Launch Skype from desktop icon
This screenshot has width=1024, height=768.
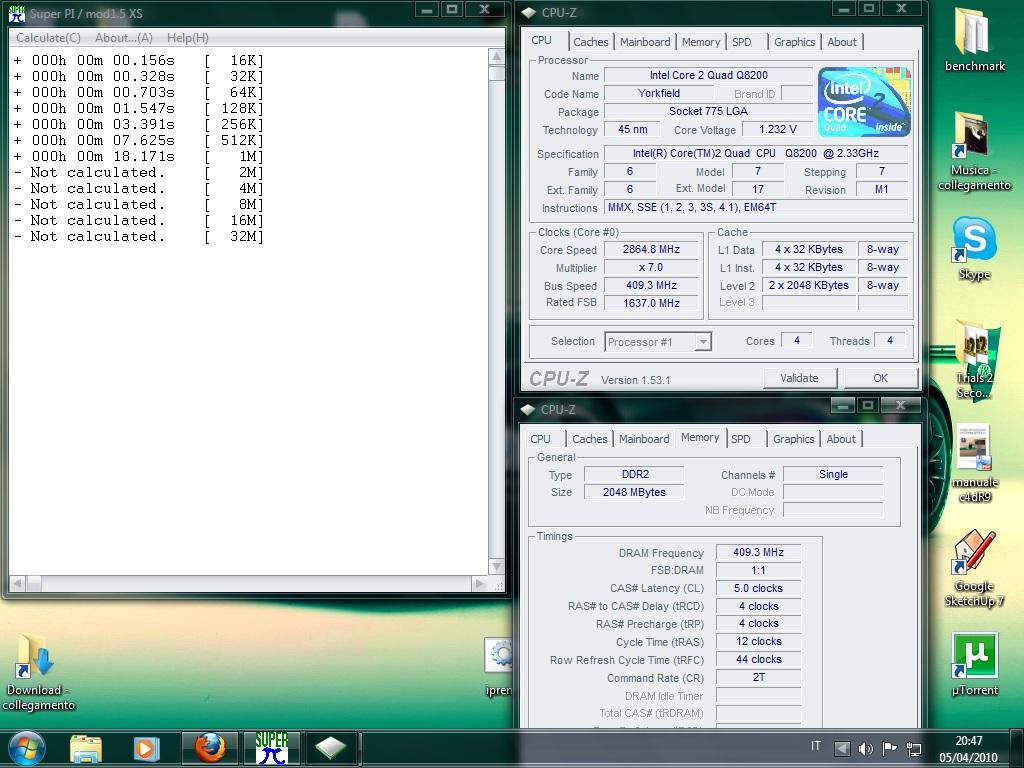[x=974, y=248]
